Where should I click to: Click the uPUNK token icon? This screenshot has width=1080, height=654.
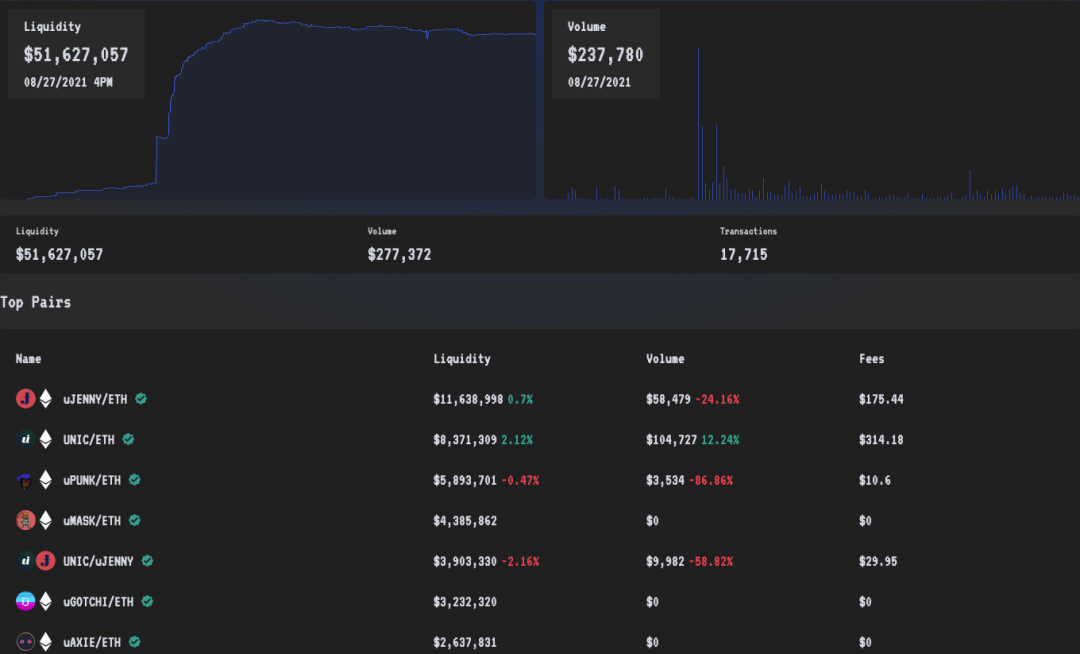25,480
